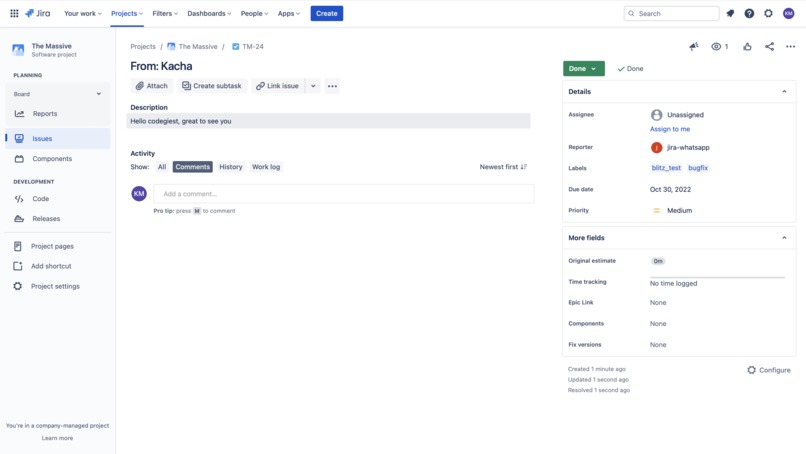Show All activity
806x454 pixels.
pos(162,167)
